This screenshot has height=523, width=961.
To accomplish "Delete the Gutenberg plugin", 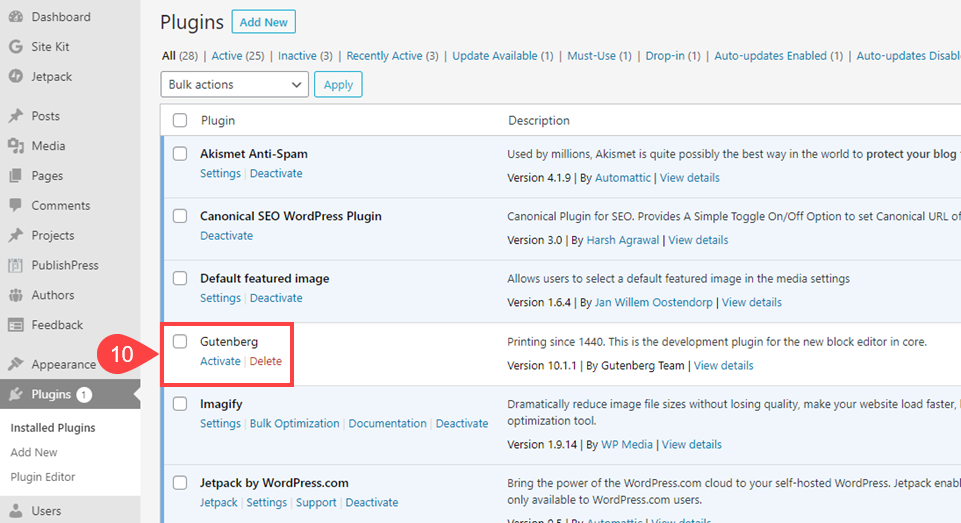I will (266, 361).
